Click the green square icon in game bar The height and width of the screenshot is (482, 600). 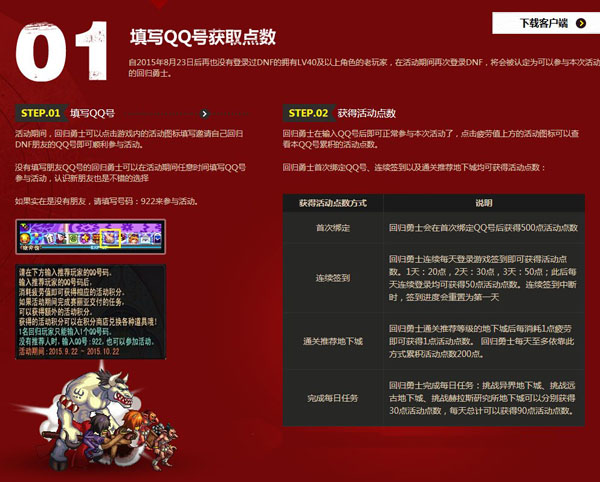73,239
